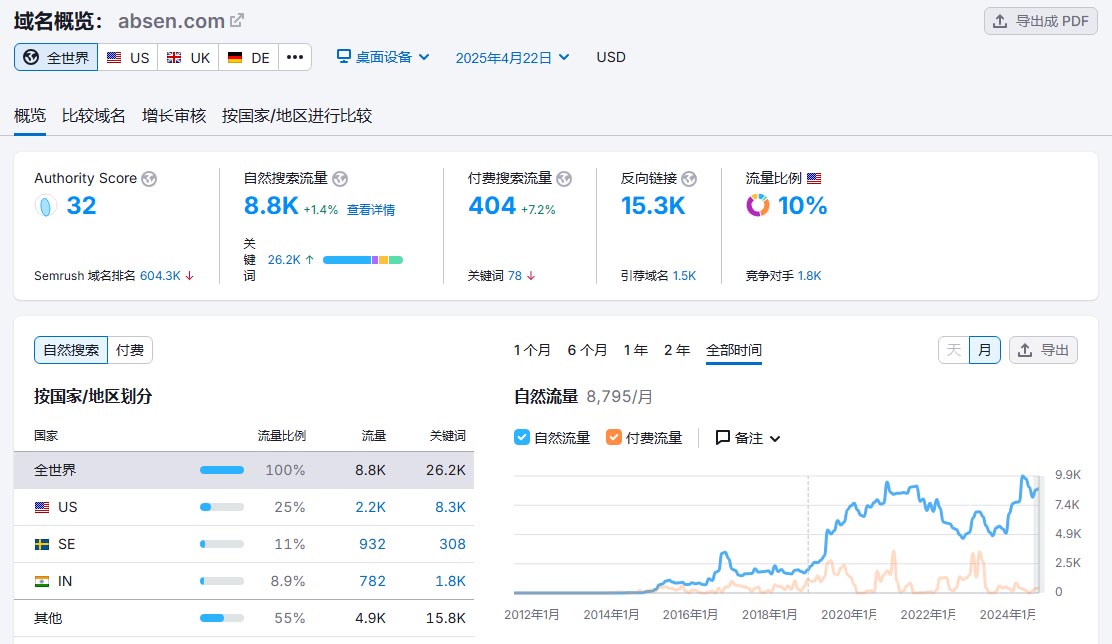Click the notes speech bubble icon

click(x=723, y=438)
